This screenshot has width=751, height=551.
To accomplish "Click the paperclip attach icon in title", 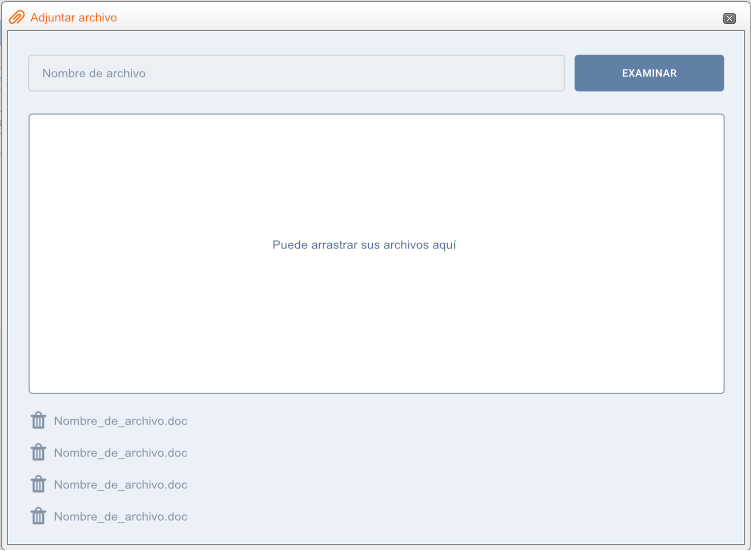I will pos(17,17).
